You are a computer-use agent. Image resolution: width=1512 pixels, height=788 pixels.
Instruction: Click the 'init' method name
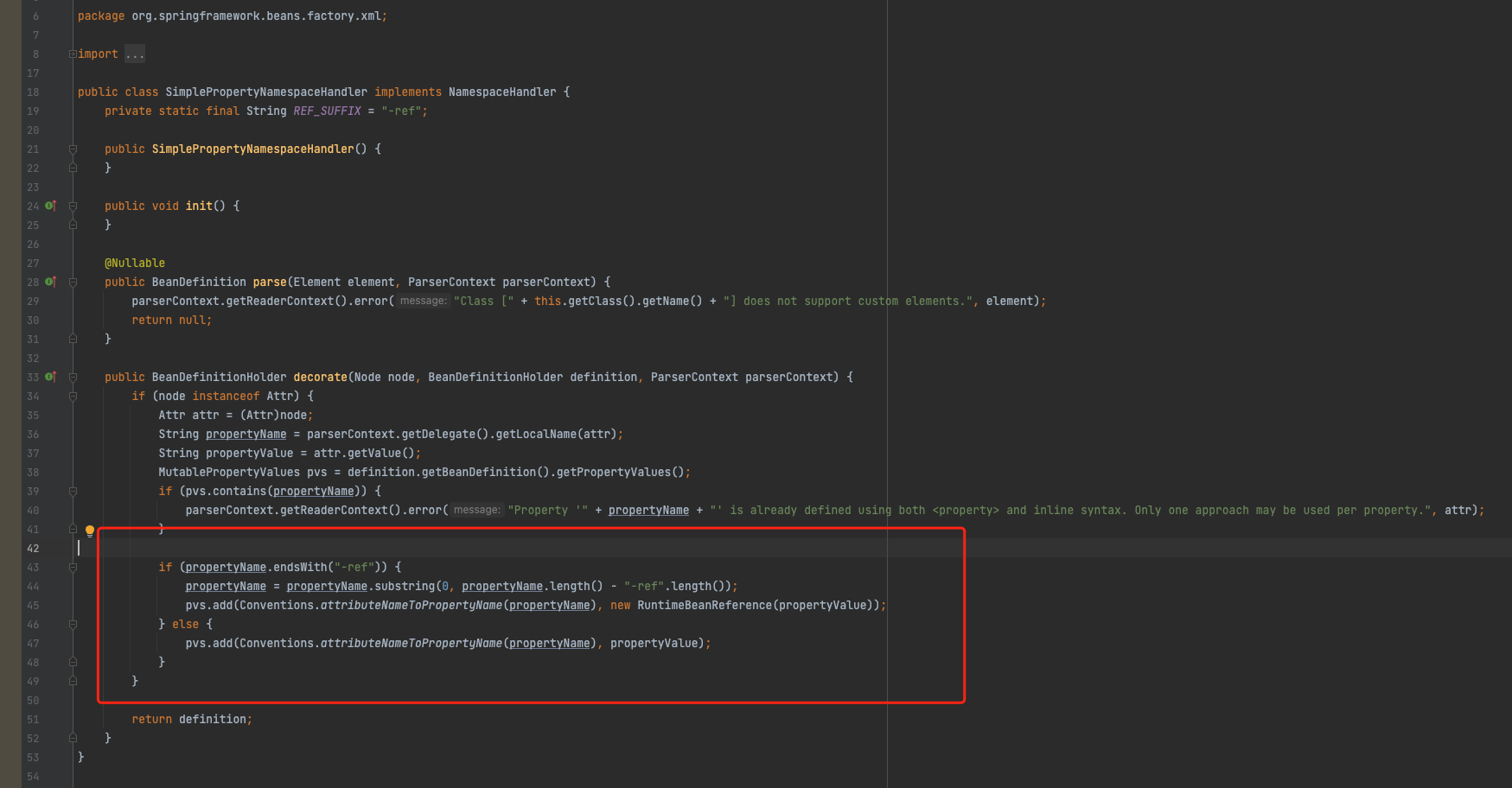[199, 206]
